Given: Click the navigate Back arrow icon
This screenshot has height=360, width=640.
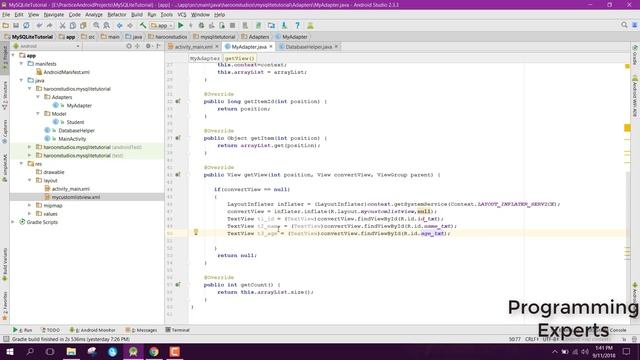Looking at the screenshot, I should pos(120,25).
